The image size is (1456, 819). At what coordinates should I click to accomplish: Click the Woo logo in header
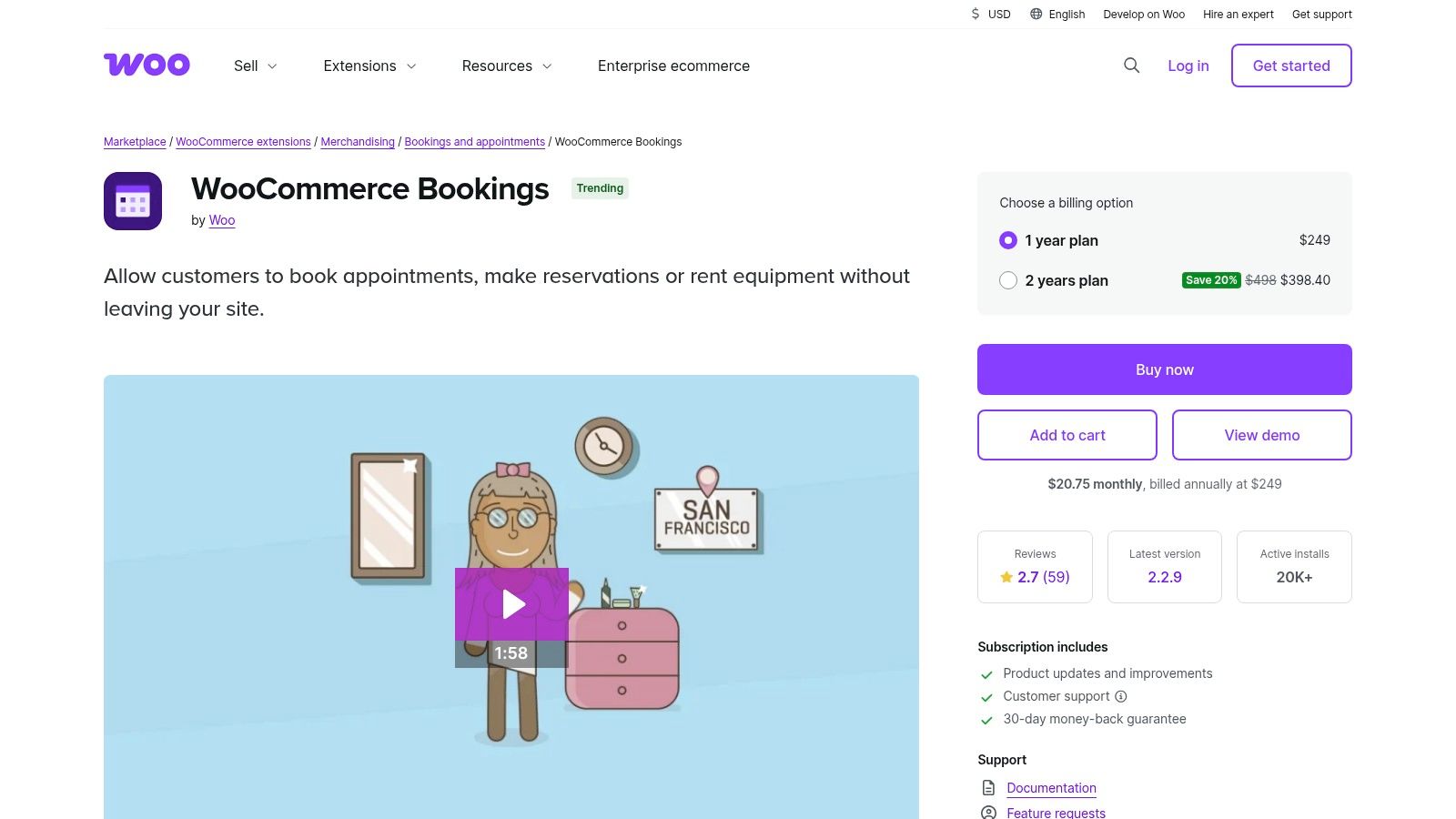click(147, 65)
